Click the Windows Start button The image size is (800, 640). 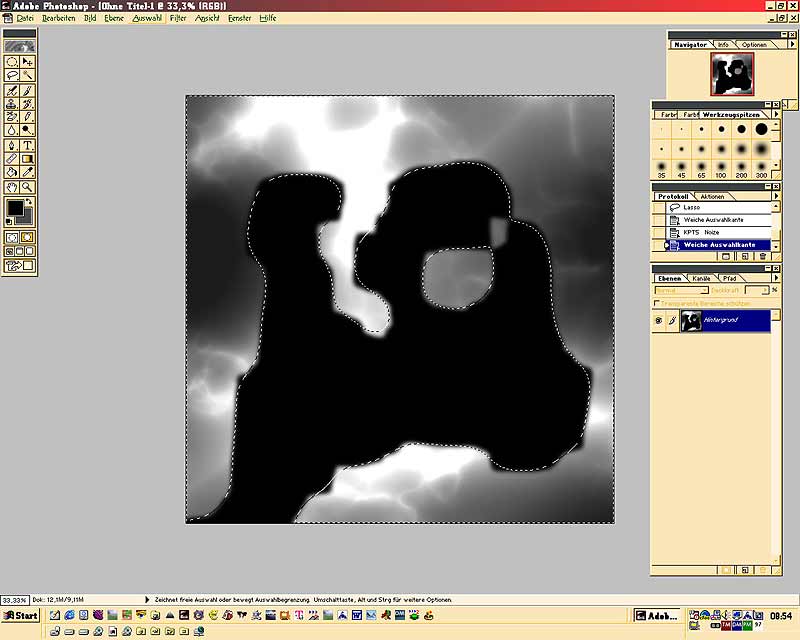pyautogui.click(x=21, y=615)
